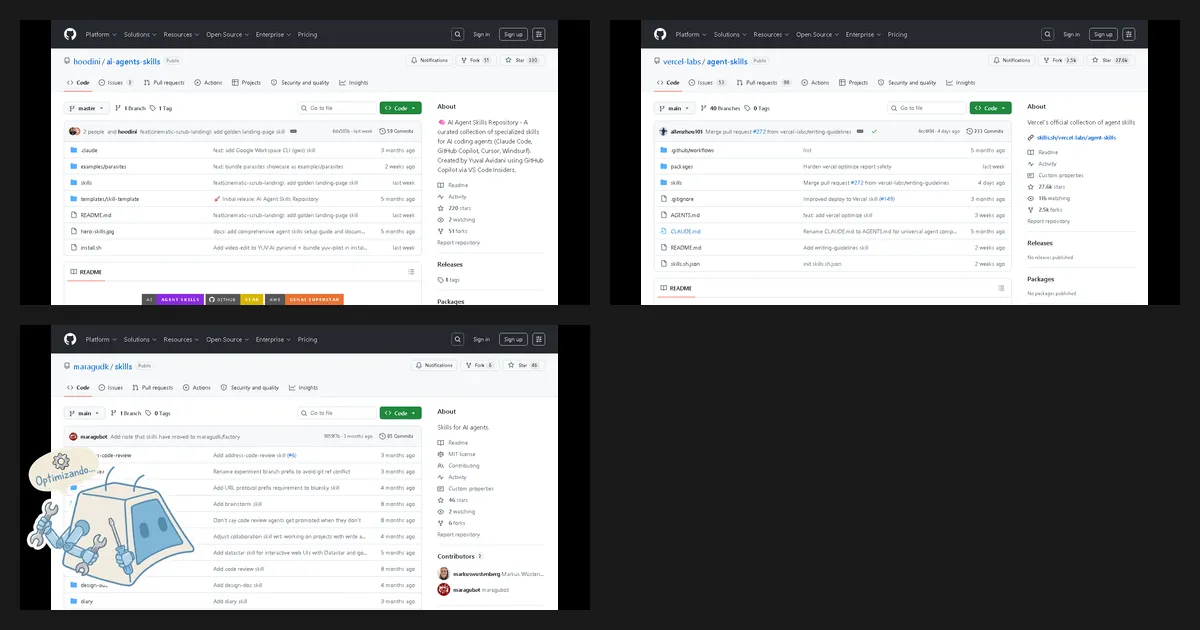Expand Open Source menu on maragudk page header
The image size is (1200, 630).
228,339
